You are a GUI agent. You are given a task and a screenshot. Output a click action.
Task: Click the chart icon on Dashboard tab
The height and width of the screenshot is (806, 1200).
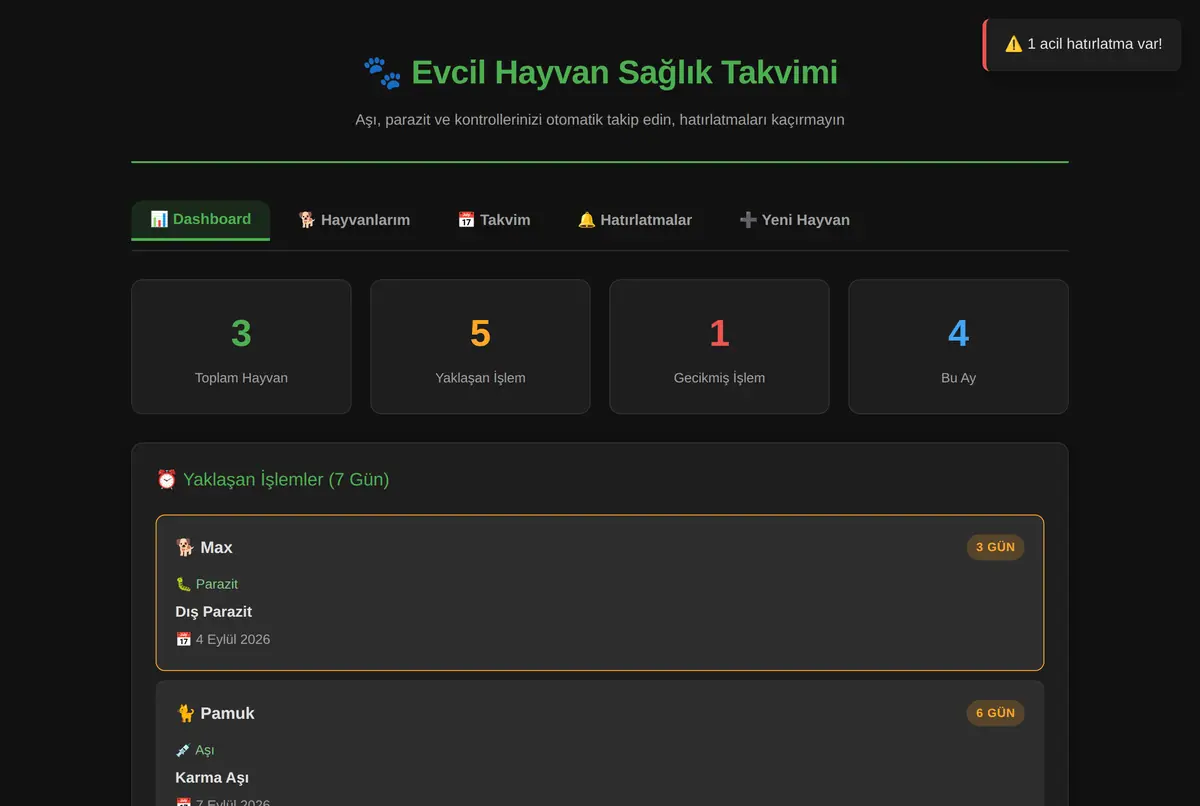tap(159, 219)
